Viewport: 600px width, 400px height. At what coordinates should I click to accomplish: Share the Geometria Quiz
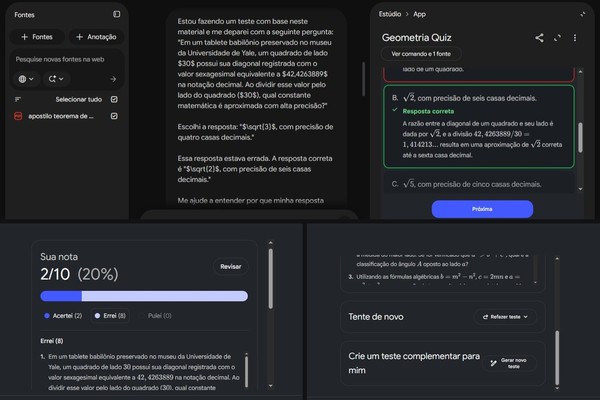pos(539,38)
